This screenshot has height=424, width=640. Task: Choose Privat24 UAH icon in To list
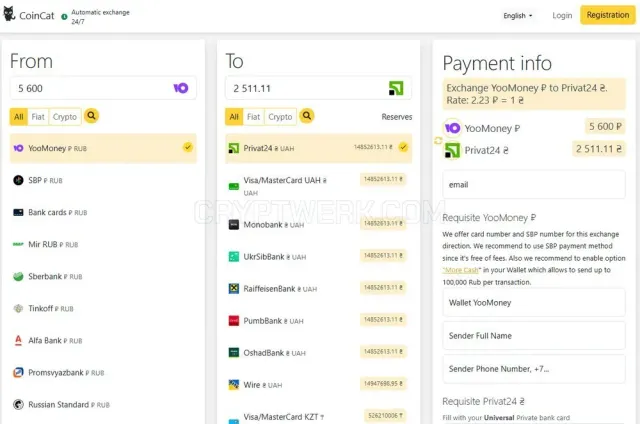click(233, 148)
